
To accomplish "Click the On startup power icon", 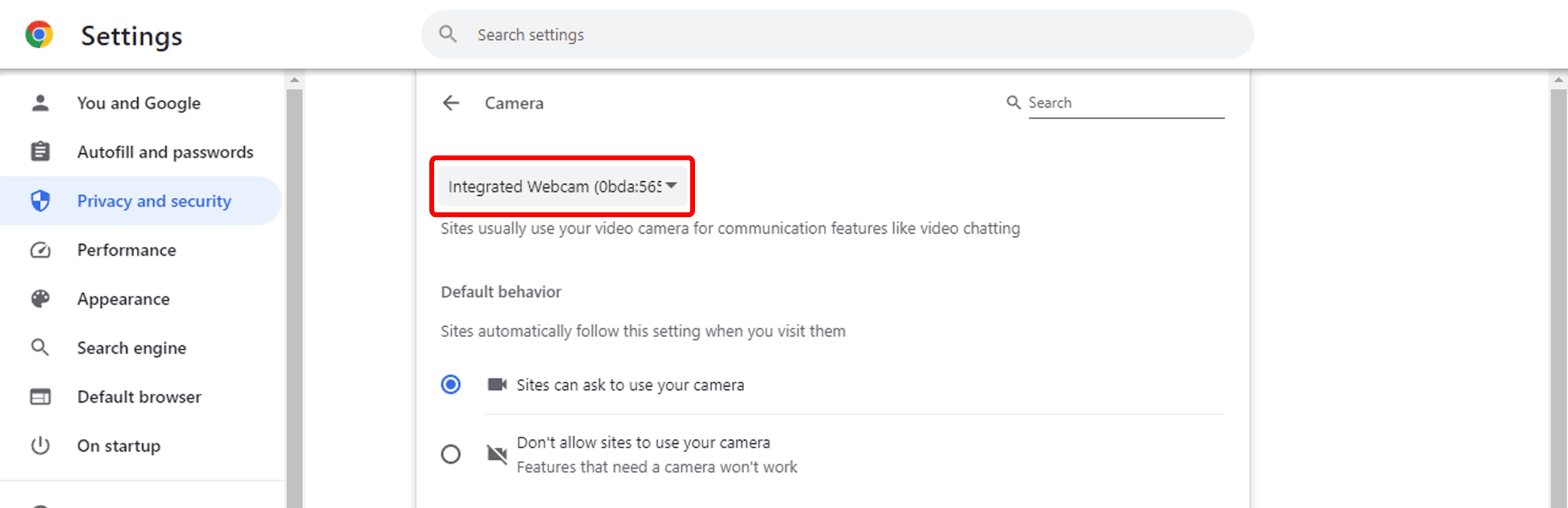I will (40, 446).
